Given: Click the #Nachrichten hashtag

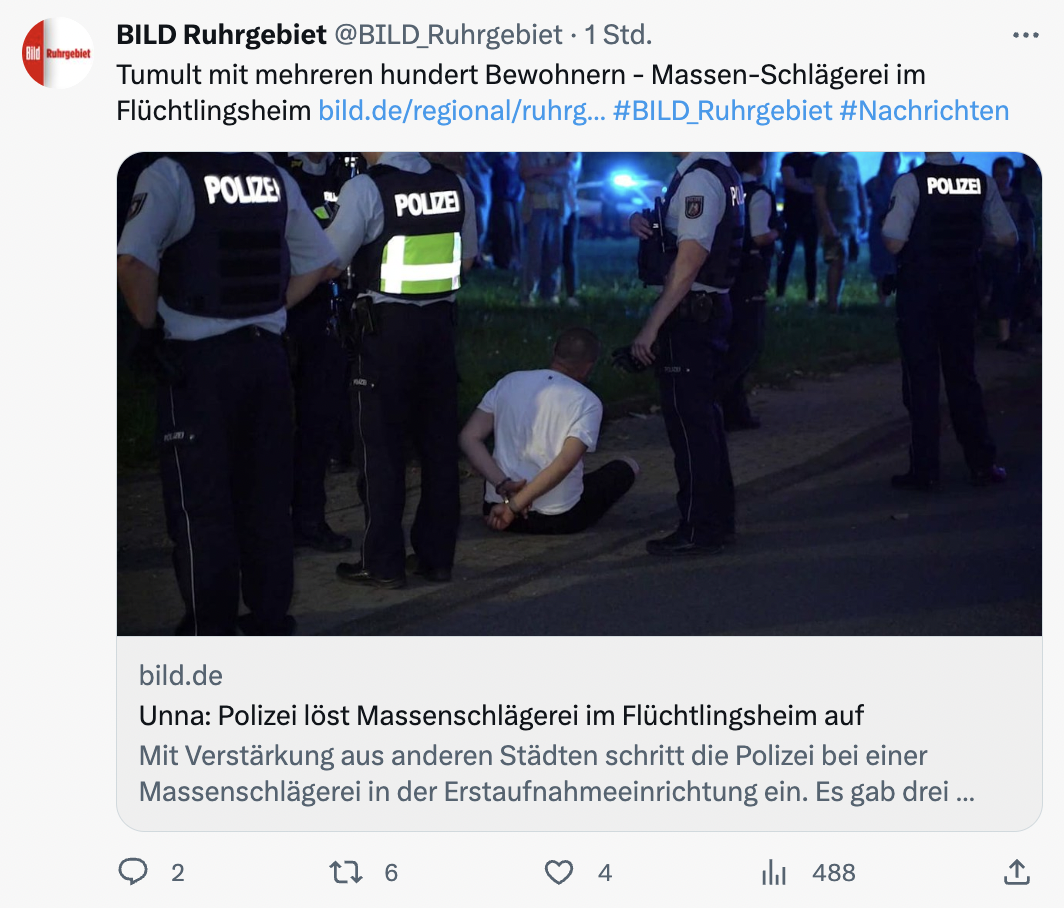Looking at the screenshot, I should coord(924,111).
